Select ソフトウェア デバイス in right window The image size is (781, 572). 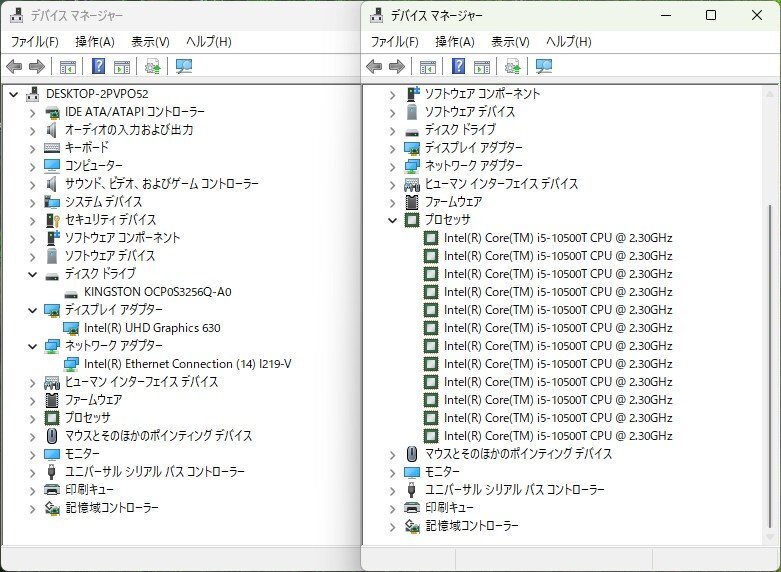pyautogui.click(x=470, y=112)
